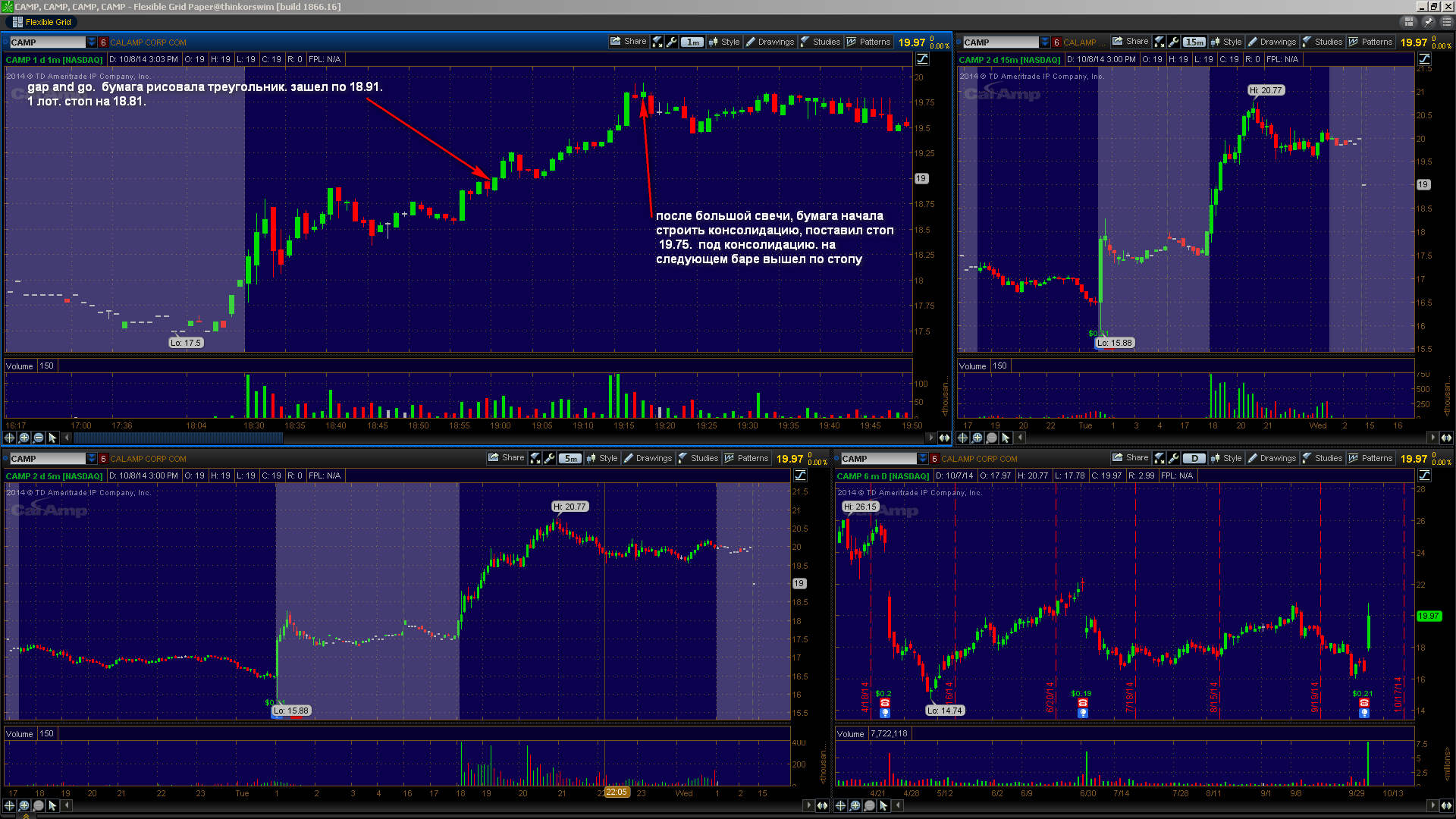The height and width of the screenshot is (819, 1456).
Task: Click red level 6 badge in 1m chart
Action: coord(104,42)
